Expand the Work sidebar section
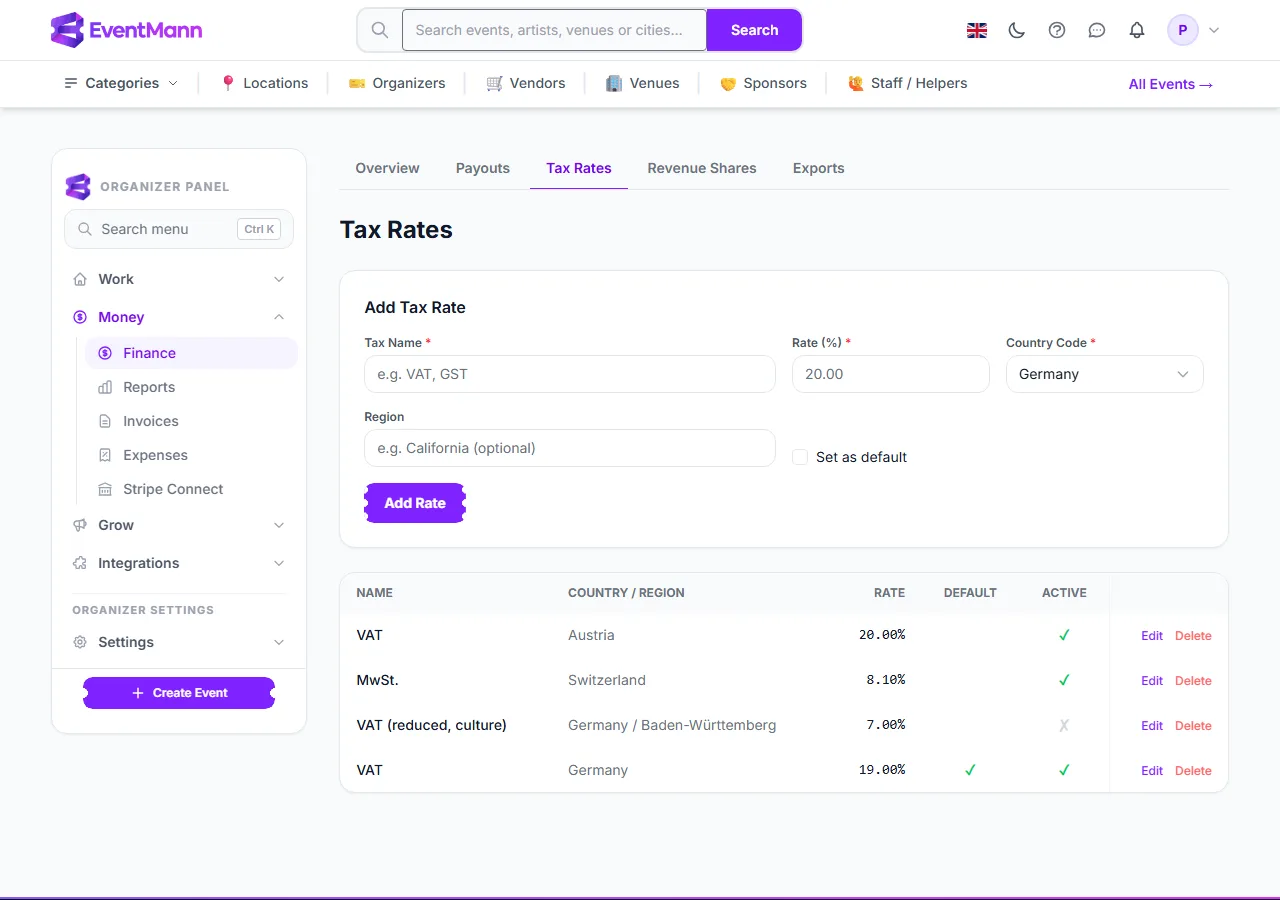Viewport: 1280px width, 900px height. coord(179,279)
